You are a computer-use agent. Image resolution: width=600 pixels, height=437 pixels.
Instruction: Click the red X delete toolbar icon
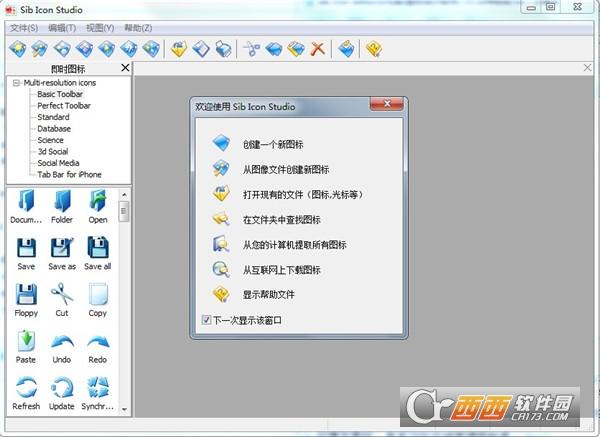coord(318,49)
